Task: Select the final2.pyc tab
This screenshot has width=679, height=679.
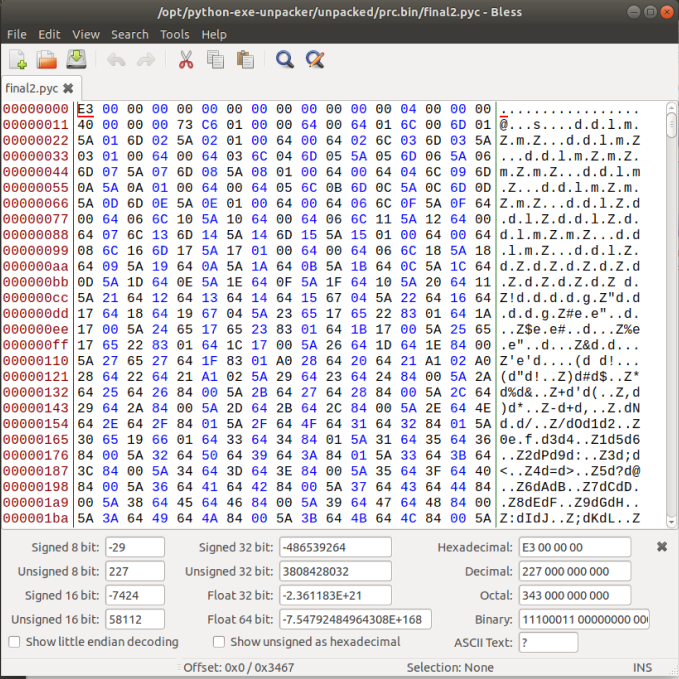Action: pos(32,88)
